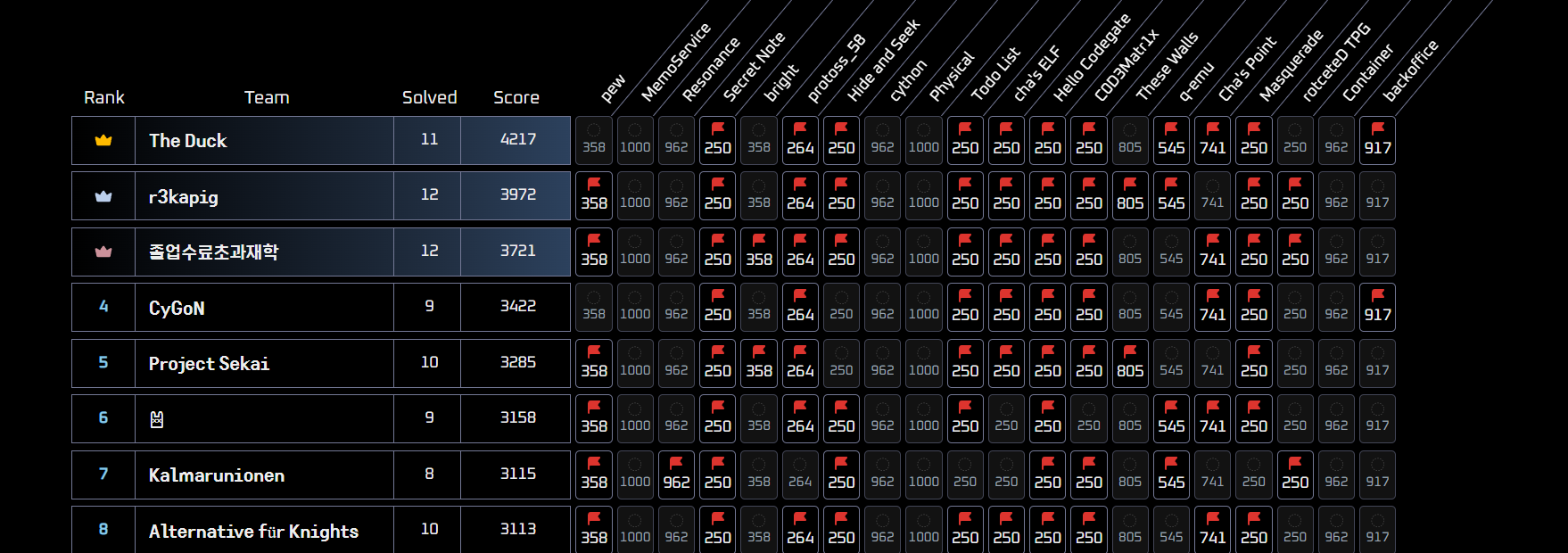Image resolution: width=1568 pixels, height=553 pixels.
Task: Select the backoffice challenge column label
Action: pos(1410,70)
